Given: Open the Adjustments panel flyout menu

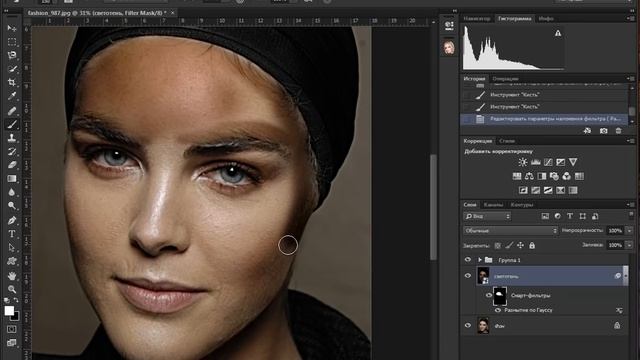Looking at the screenshot, I should [631, 141].
